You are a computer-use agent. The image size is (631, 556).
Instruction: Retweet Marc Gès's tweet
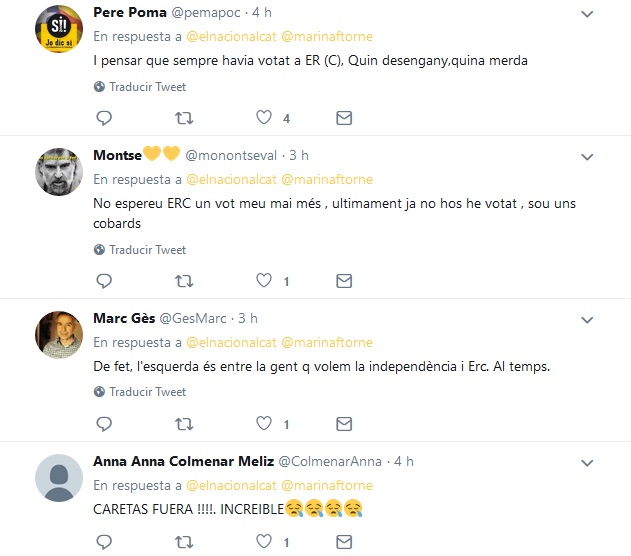tap(184, 424)
